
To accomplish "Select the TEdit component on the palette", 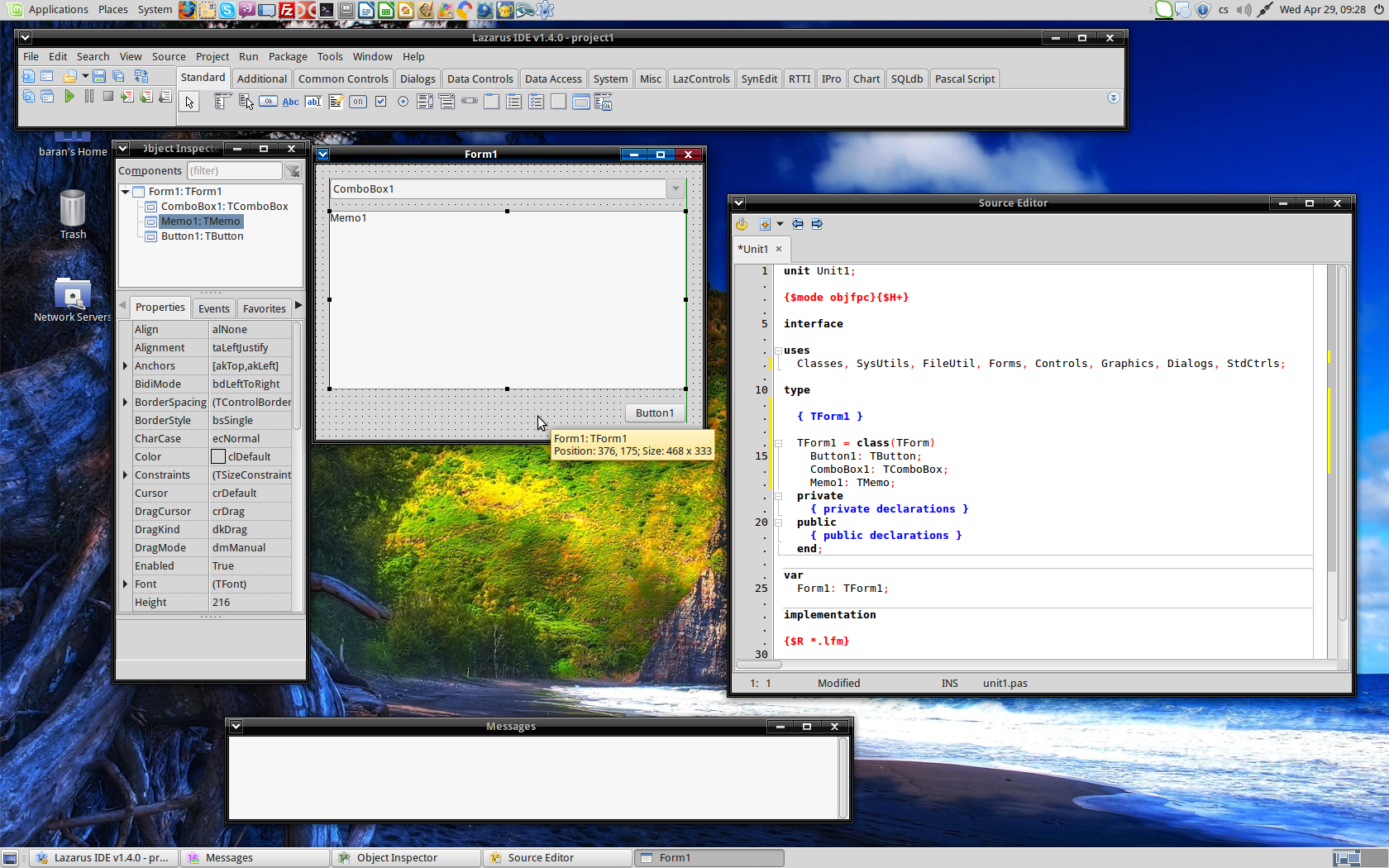I will [x=313, y=101].
